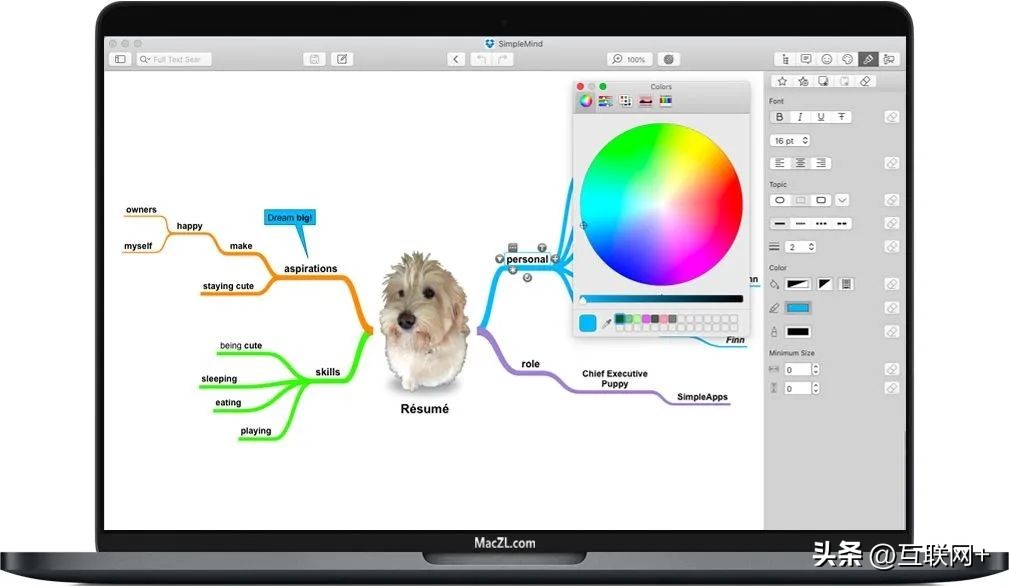The width and height of the screenshot is (1009, 586).
Task: Open the black text color swatch
Action: pyautogui.click(x=798, y=332)
